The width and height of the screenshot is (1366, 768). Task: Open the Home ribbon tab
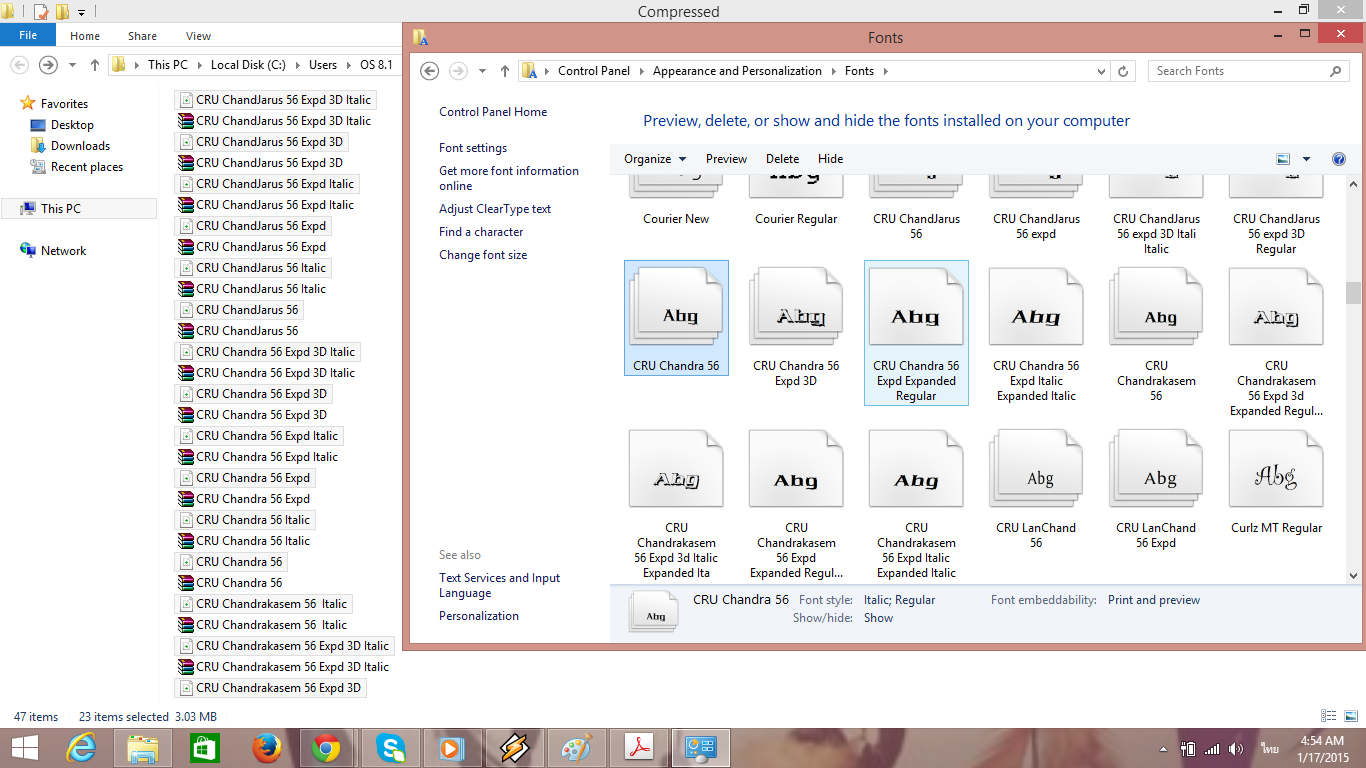tap(85, 36)
